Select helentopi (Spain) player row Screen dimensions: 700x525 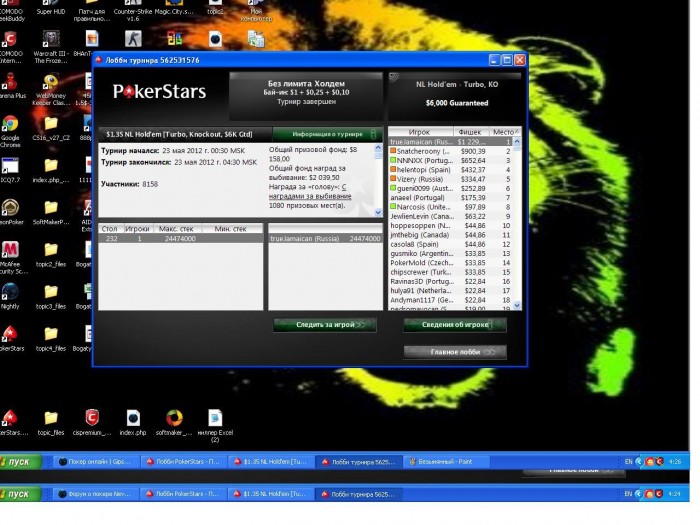pos(450,170)
